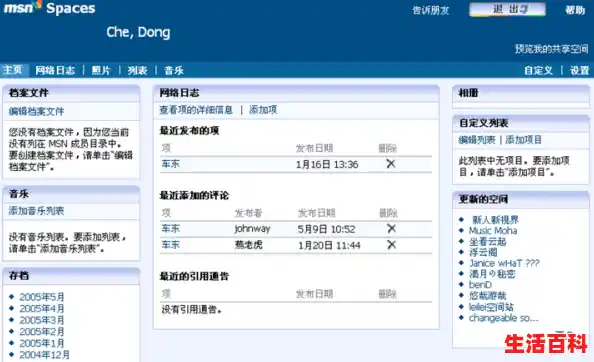Go to the 列表 tab

tap(137, 70)
